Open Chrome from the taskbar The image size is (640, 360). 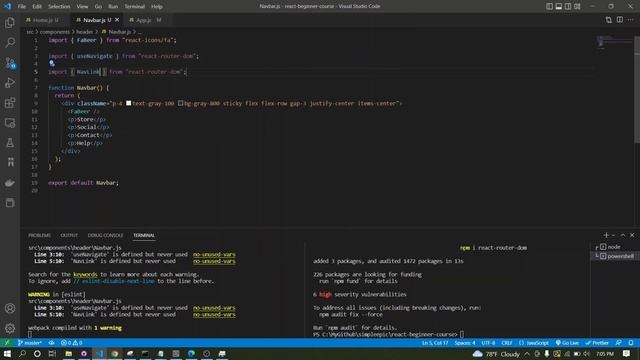[115, 353]
